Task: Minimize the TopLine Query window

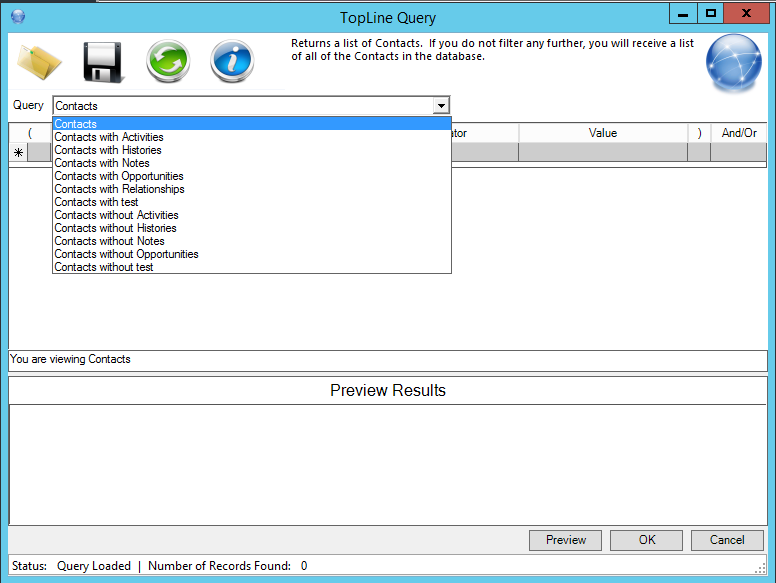Action: tap(683, 13)
